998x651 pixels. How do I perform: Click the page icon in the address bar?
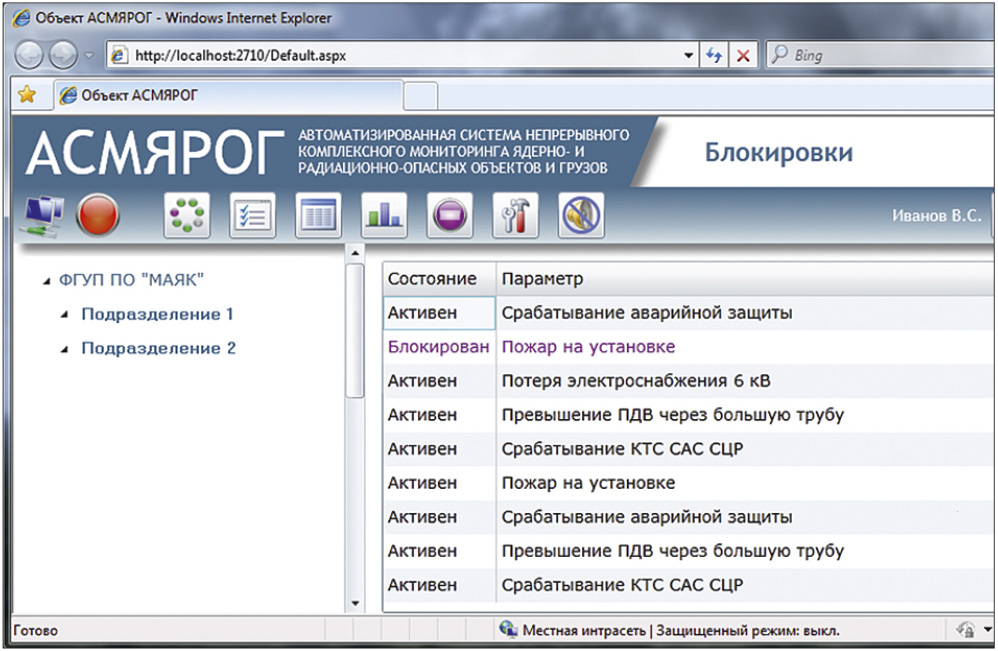tap(119, 55)
